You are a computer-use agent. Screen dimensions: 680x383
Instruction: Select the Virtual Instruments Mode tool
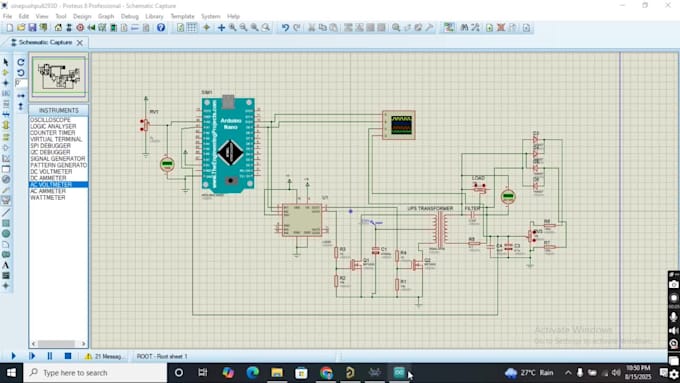(x=6, y=200)
